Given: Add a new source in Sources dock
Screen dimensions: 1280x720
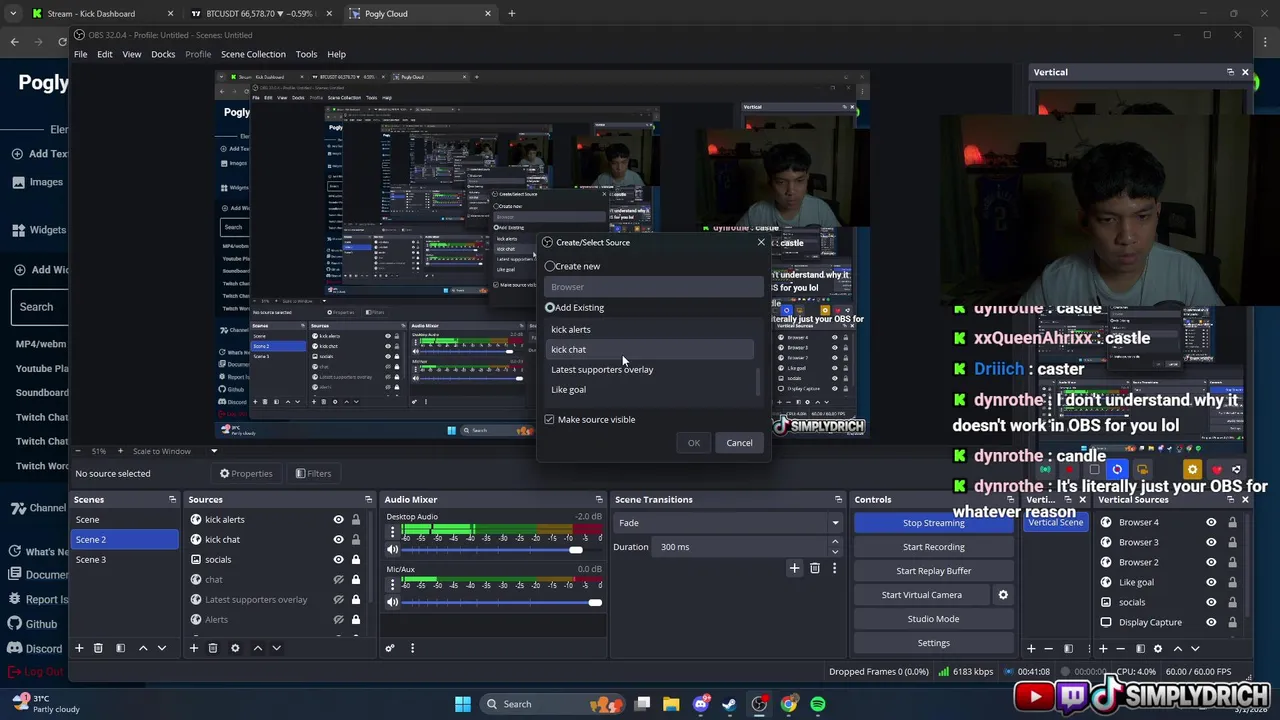Looking at the screenshot, I should pos(194,648).
